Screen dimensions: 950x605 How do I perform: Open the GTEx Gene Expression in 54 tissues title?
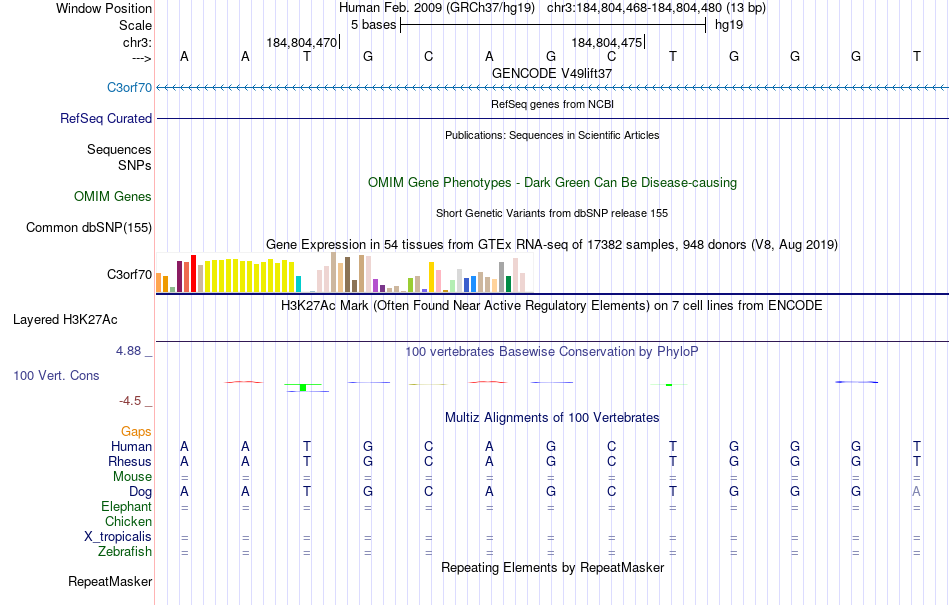click(x=552, y=245)
